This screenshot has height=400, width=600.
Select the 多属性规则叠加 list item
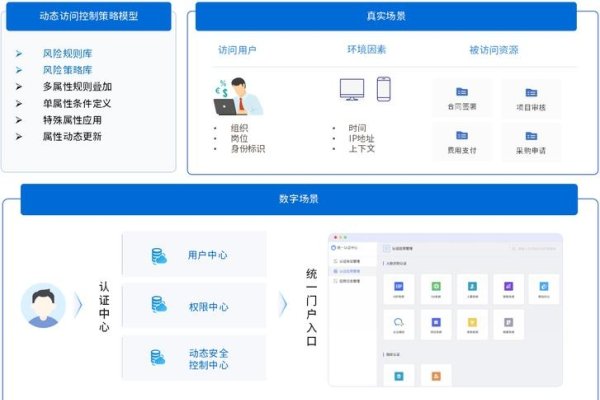pyautogui.click(x=77, y=87)
